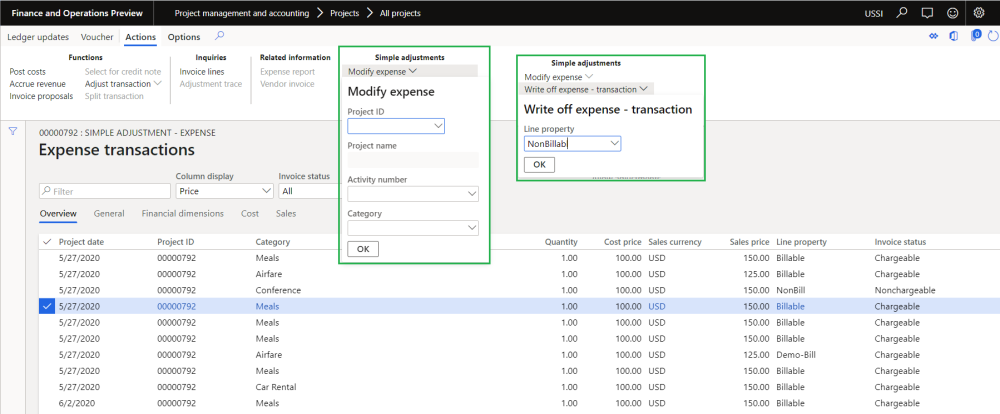This screenshot has height=414, width=1000.
Task: Open the Financial dimensions tab
Action: coord(182,213)
